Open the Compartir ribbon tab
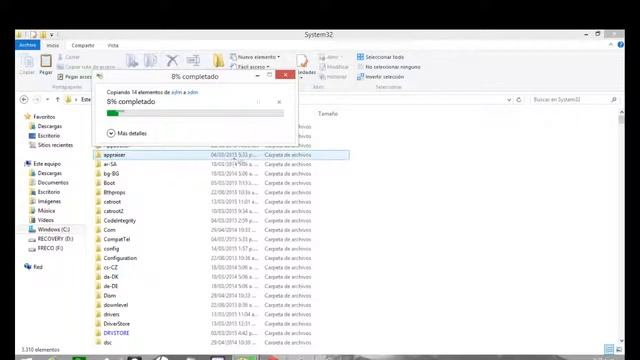This screenshot has width=640, height=360. [83, 45]
